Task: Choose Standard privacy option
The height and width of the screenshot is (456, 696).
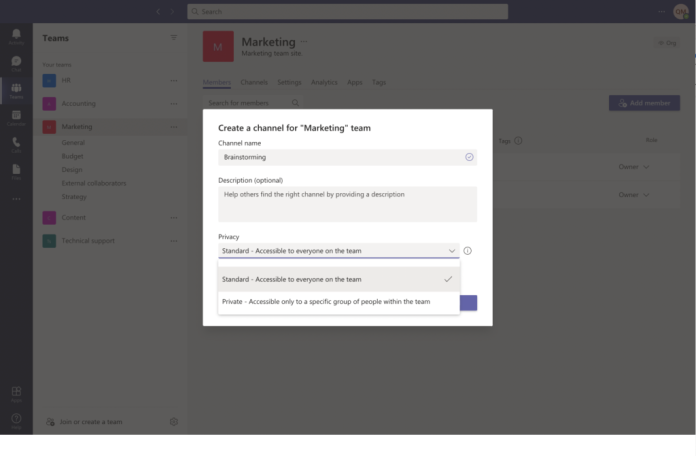Action: [339, 279]
